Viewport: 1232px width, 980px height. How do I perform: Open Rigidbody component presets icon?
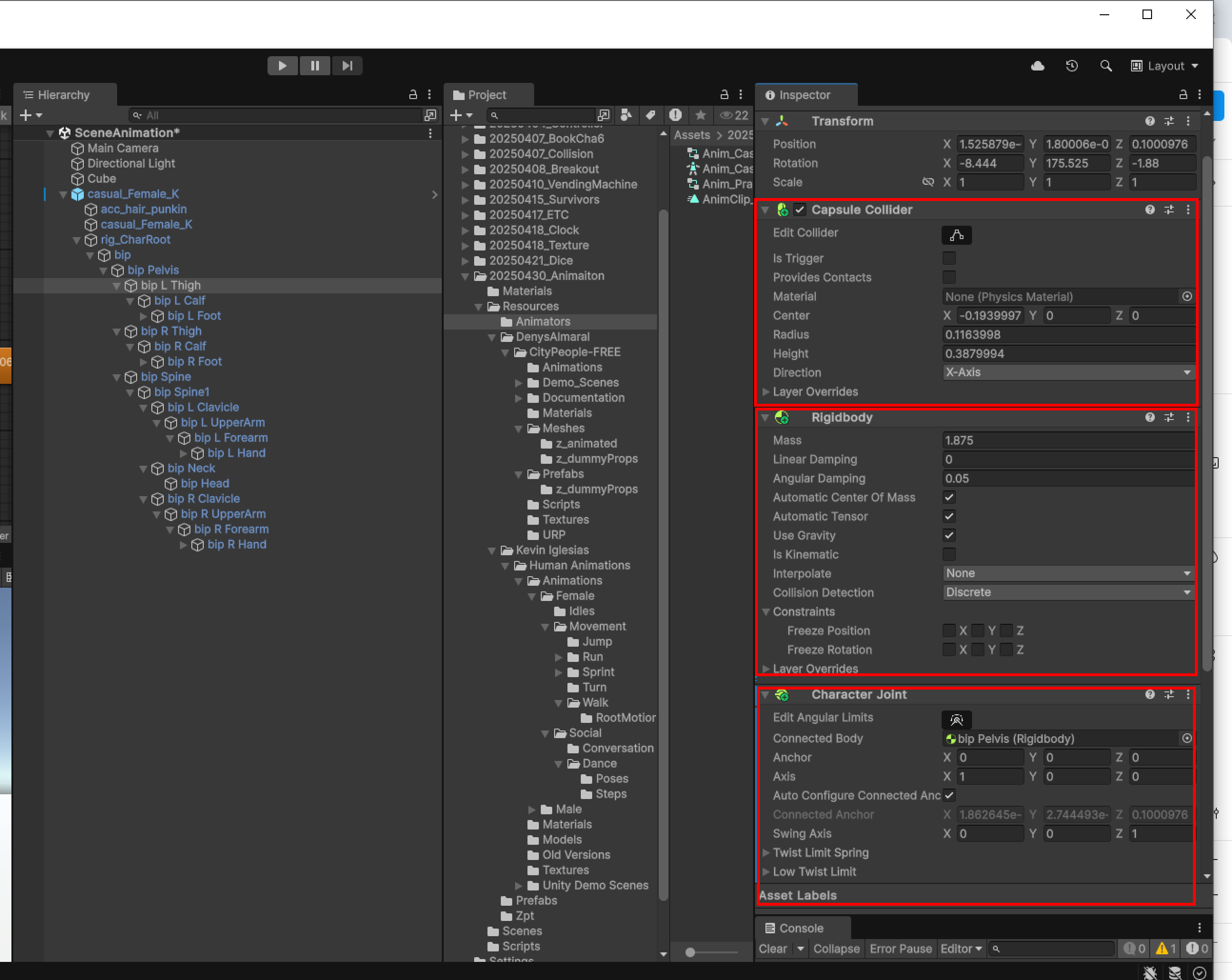1169,418
